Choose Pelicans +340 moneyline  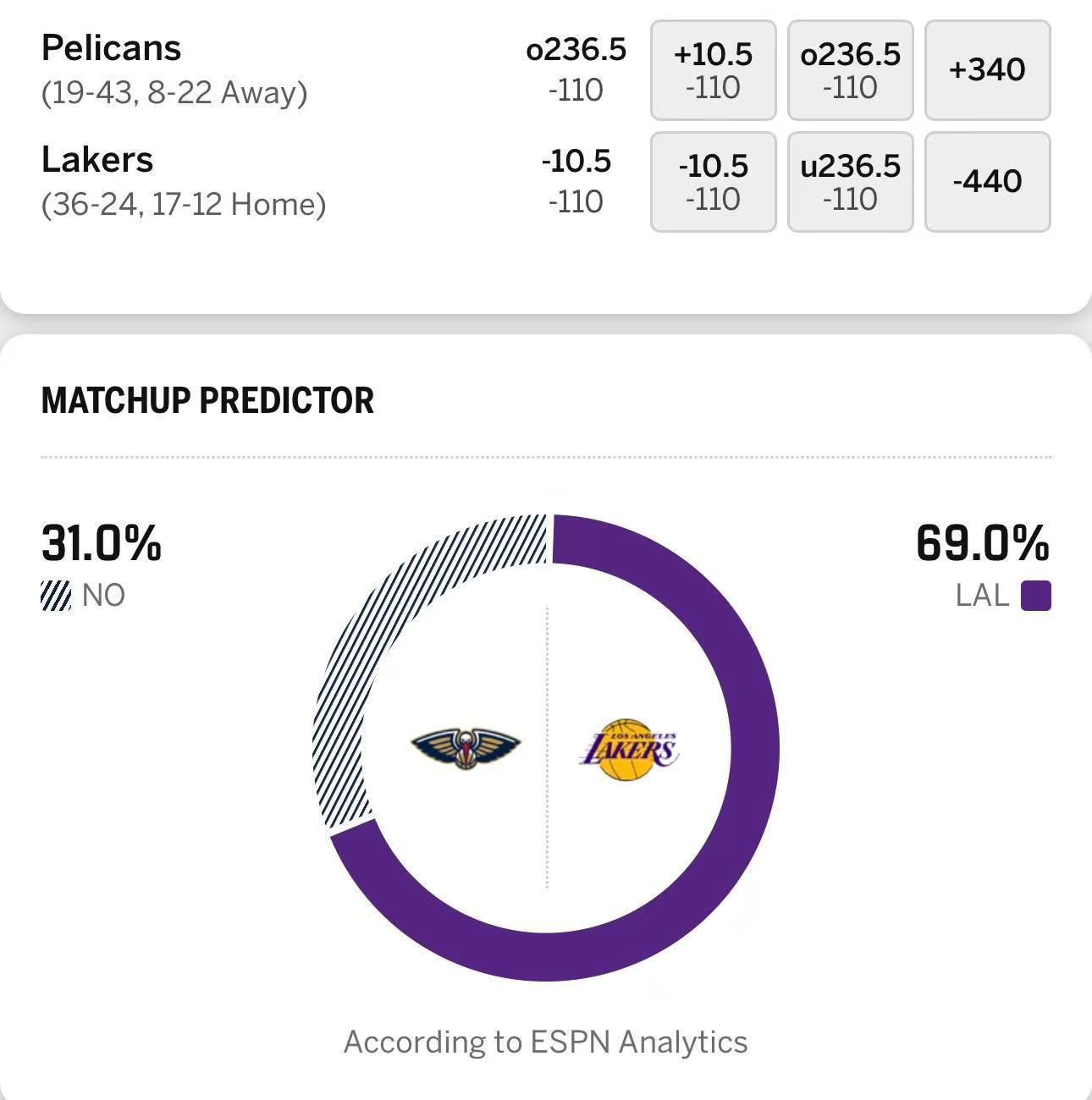pyautogui.click(x=987, y=70)
